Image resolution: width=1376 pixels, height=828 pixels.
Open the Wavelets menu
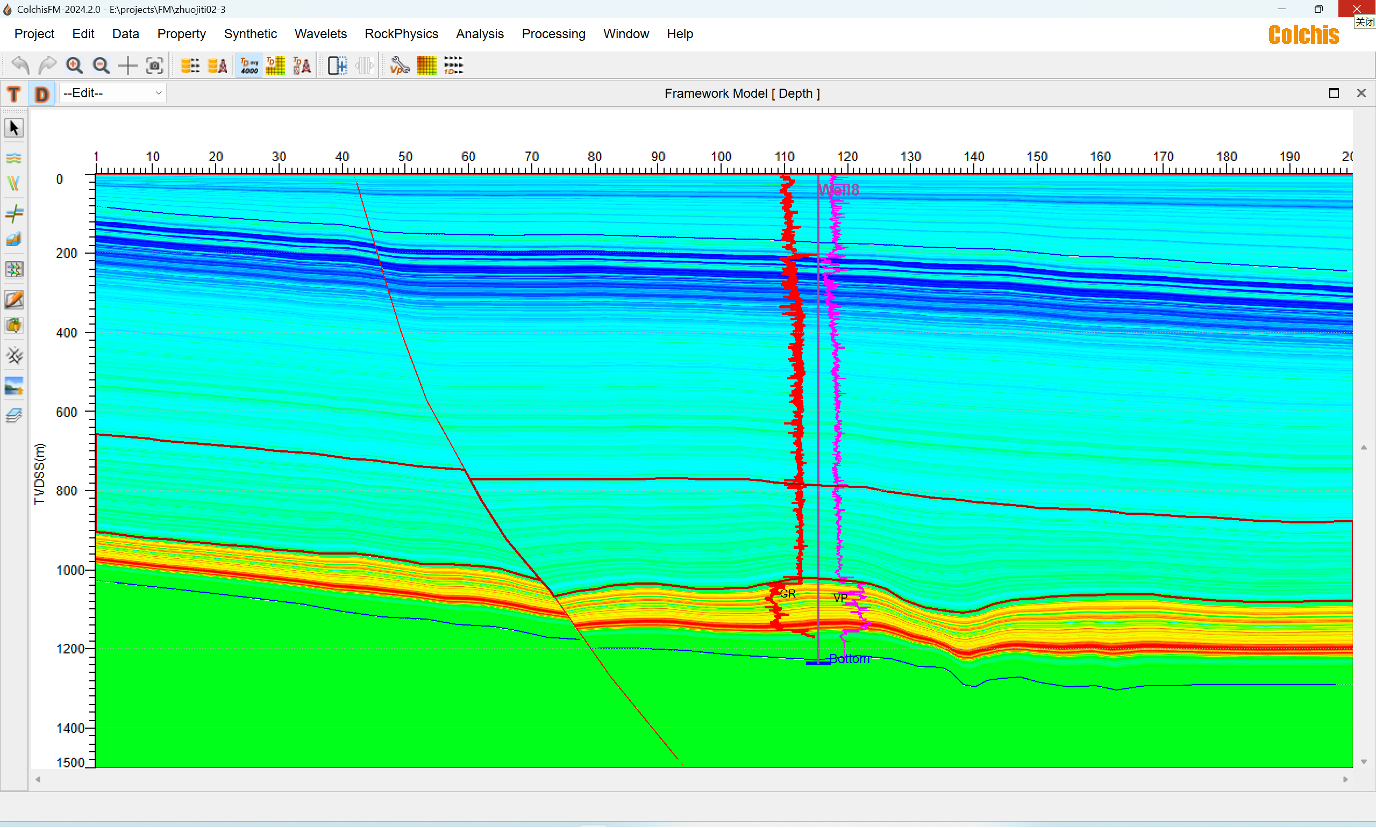coord(321,34)
